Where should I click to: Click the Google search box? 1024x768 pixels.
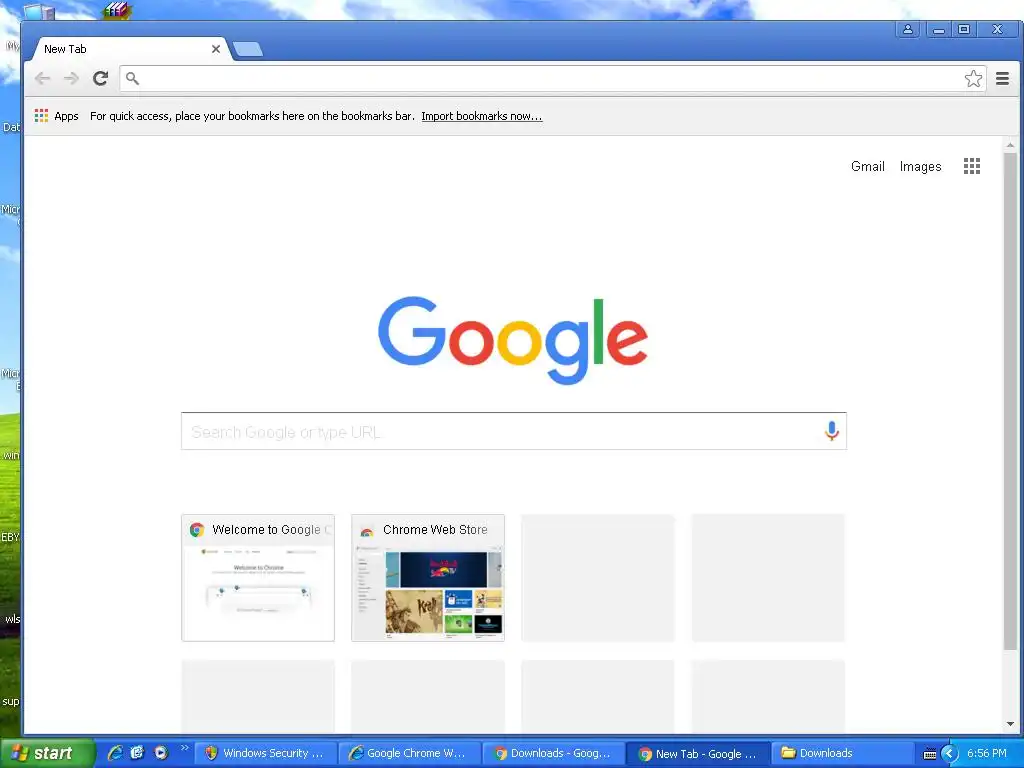coord(514,431)
